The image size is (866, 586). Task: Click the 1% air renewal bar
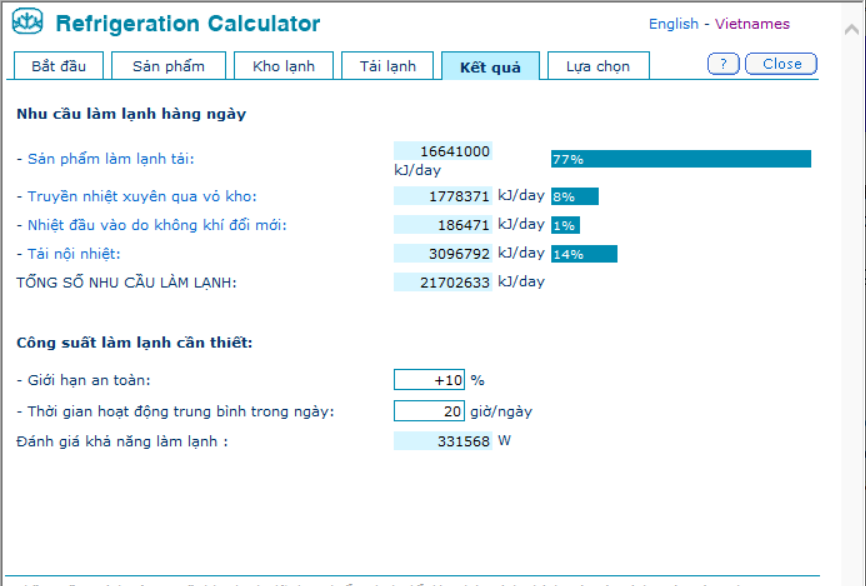click(x=565, y=225)
